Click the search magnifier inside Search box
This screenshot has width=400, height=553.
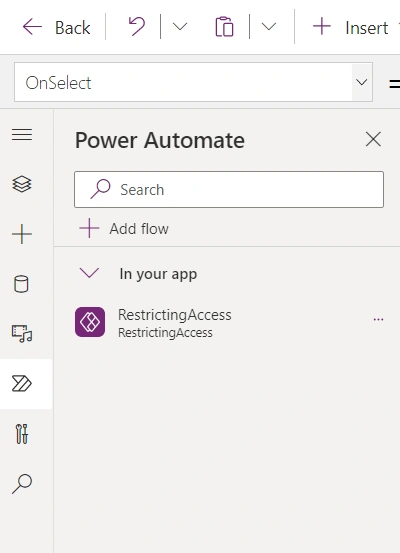[x=101, y=189]
